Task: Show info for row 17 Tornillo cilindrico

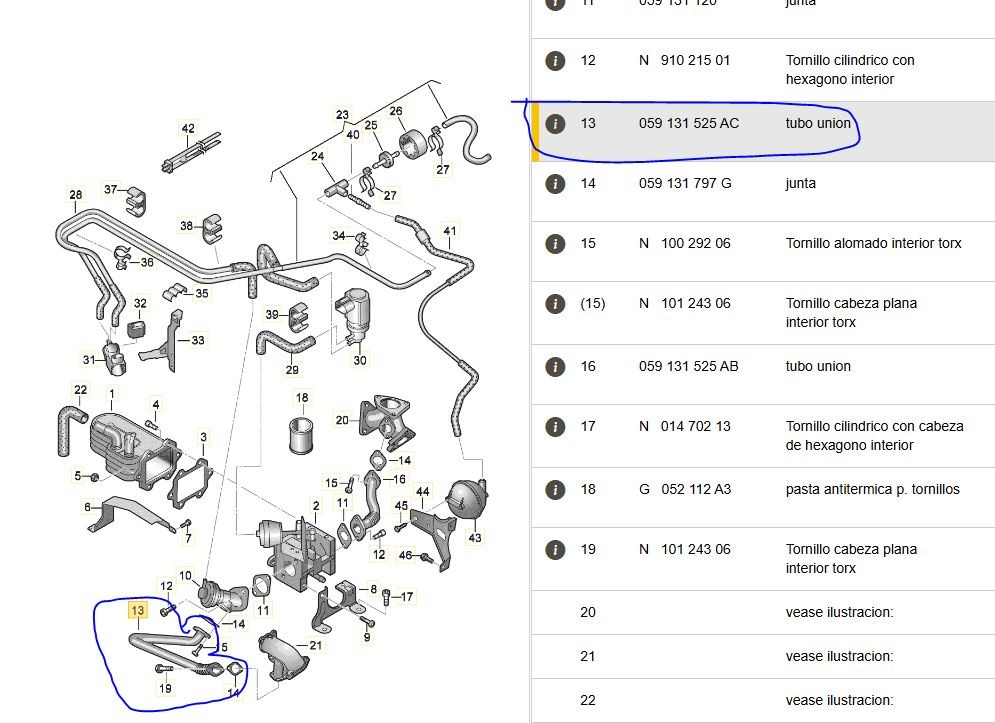Action: [x=555, y=427]
